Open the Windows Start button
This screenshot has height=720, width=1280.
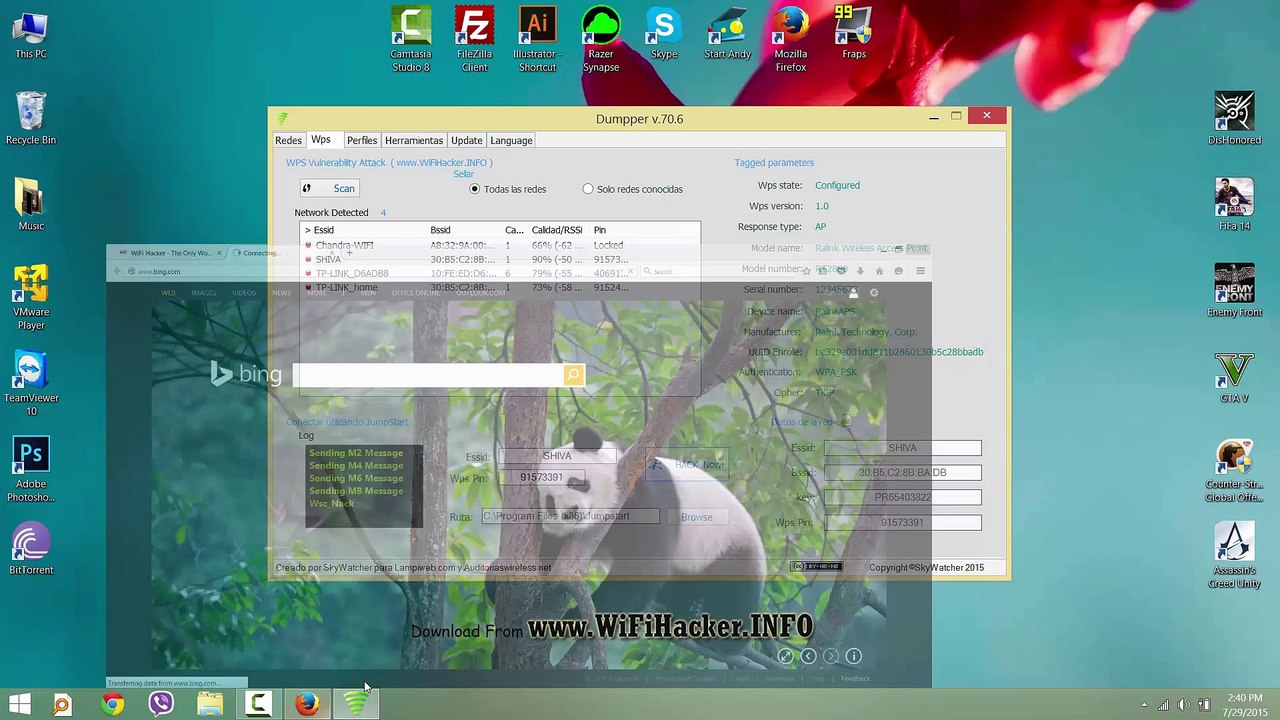[x=19, y=705]
